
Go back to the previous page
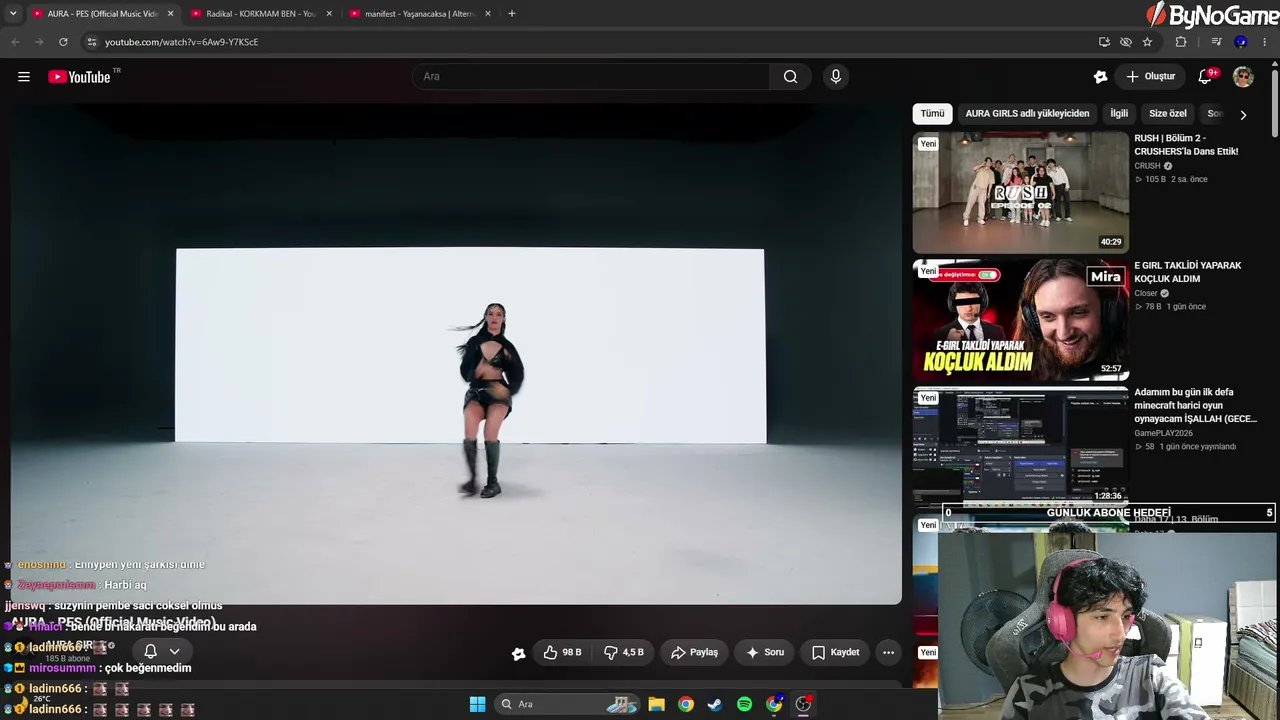point(15,42)
